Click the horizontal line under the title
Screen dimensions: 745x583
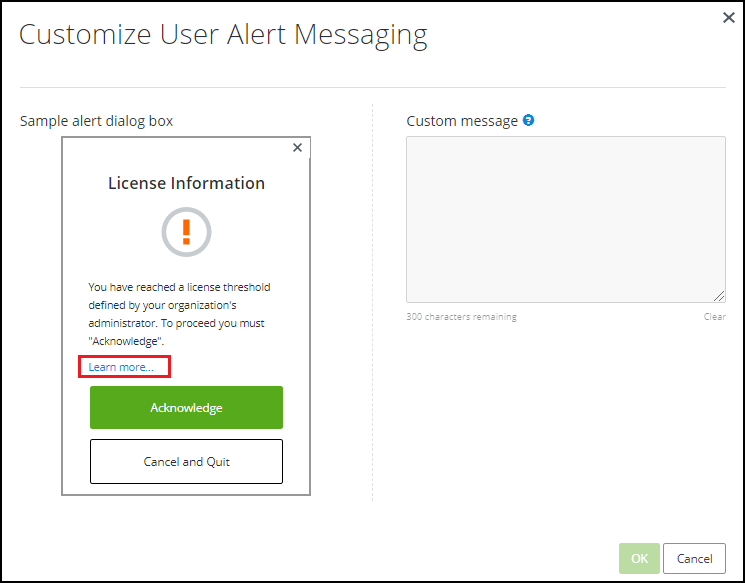click(372, 88)
